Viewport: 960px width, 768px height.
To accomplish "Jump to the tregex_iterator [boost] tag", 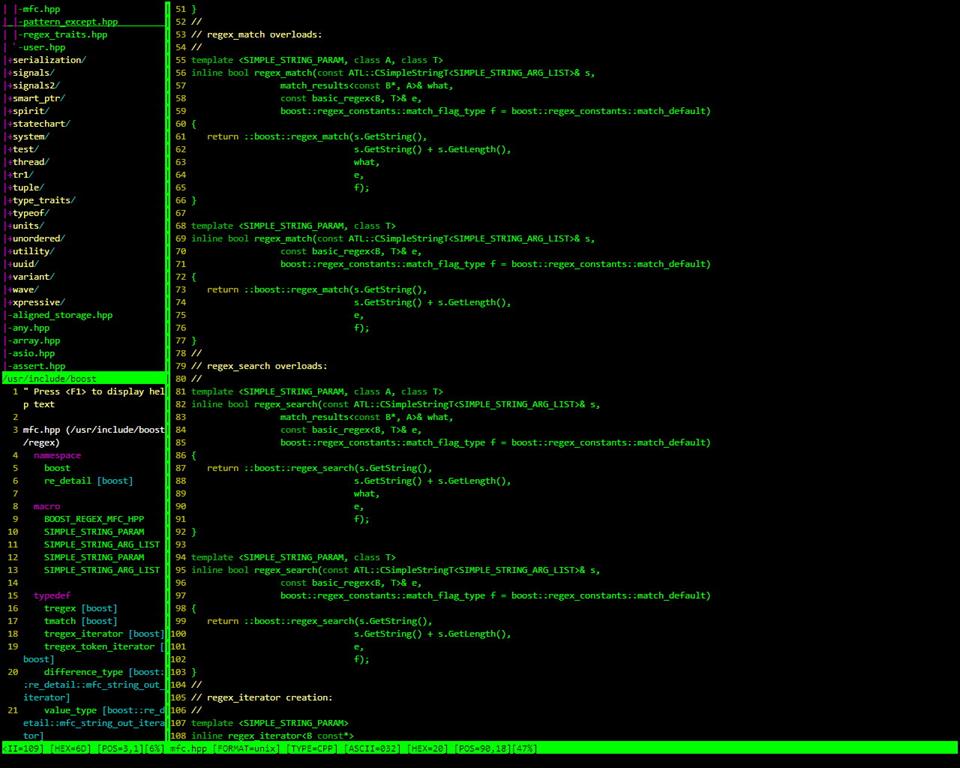I will click(104, 634).
